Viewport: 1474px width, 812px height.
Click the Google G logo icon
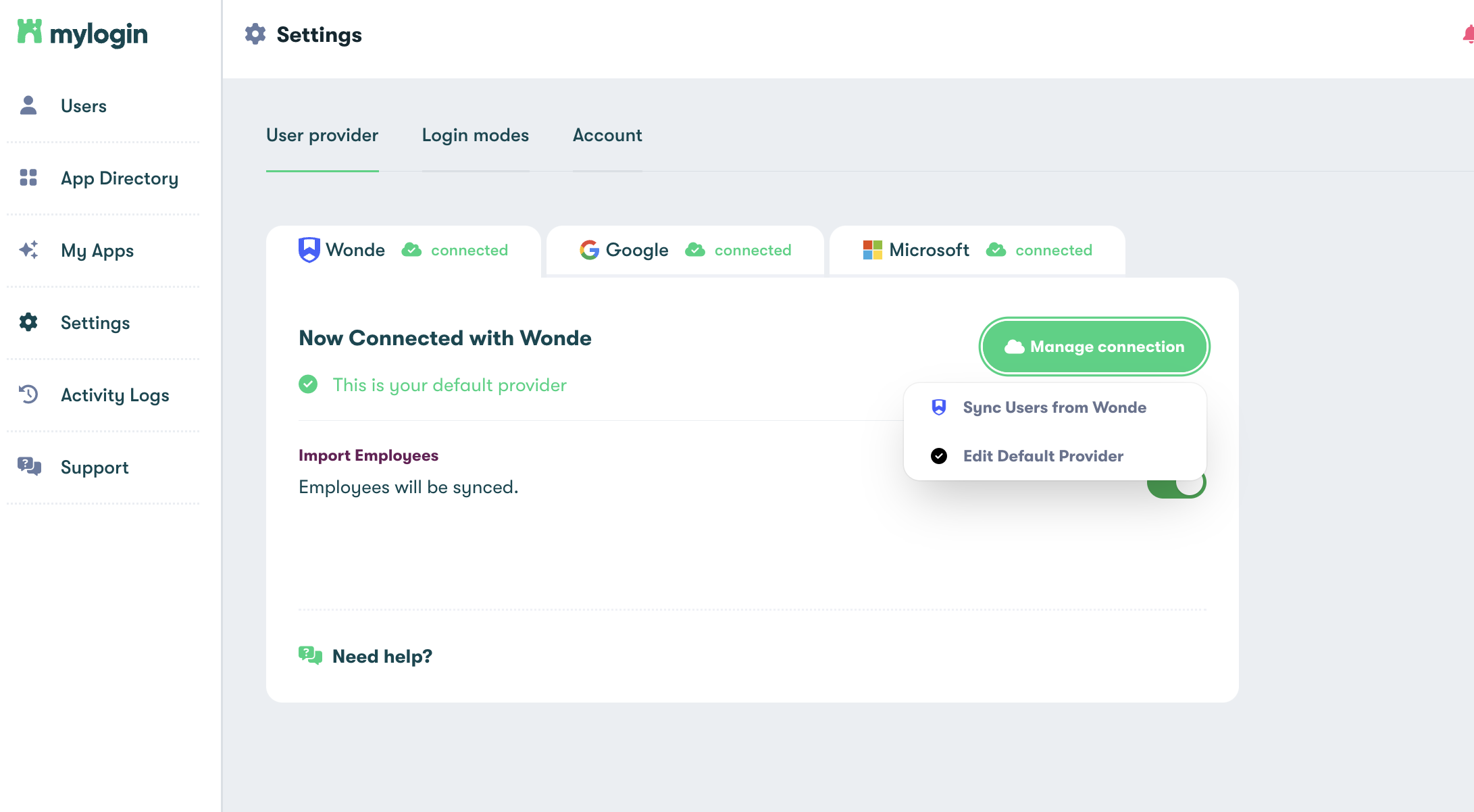click(589, 250)
